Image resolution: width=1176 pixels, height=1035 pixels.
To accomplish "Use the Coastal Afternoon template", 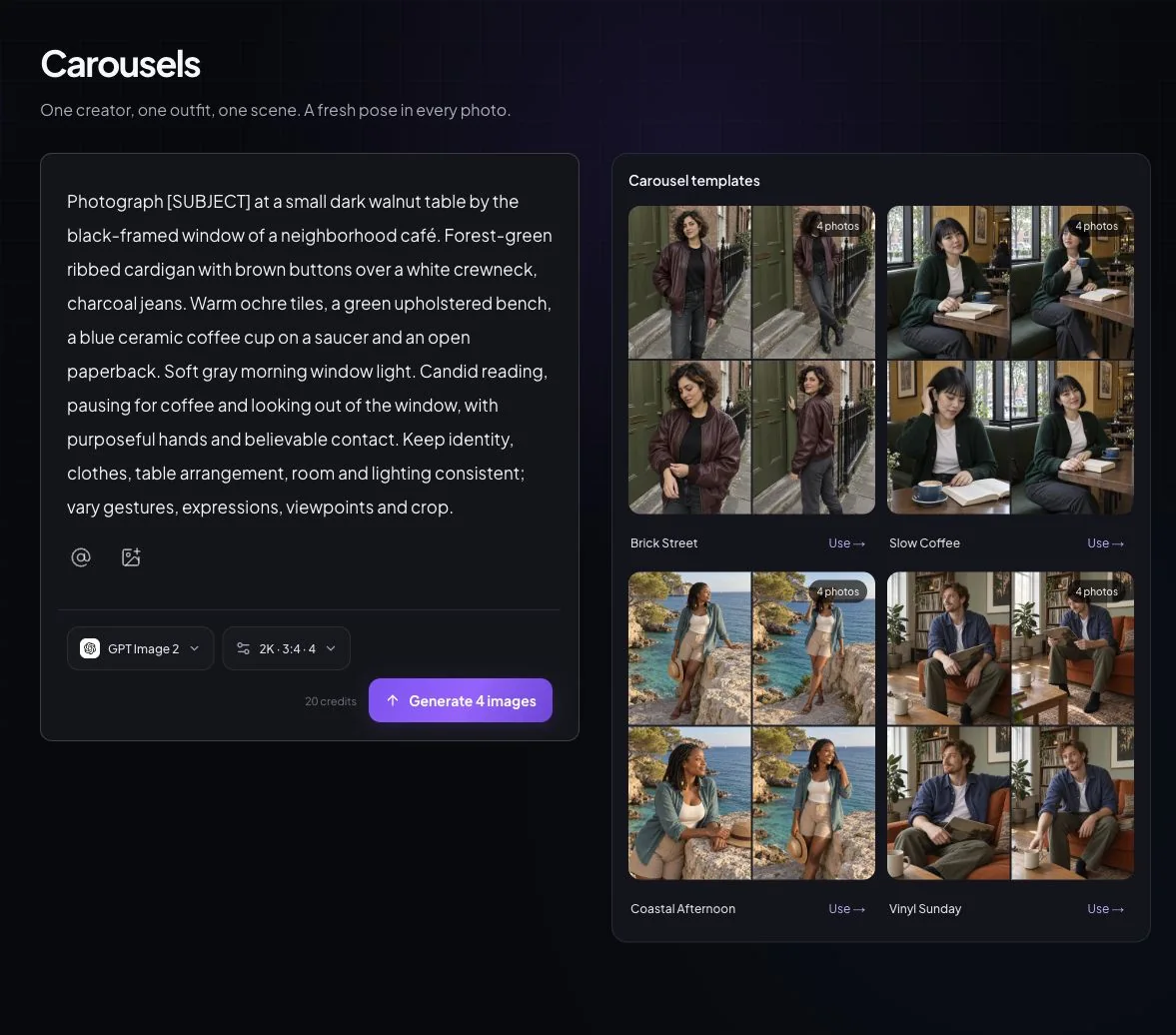I will (x=846, y=909).
